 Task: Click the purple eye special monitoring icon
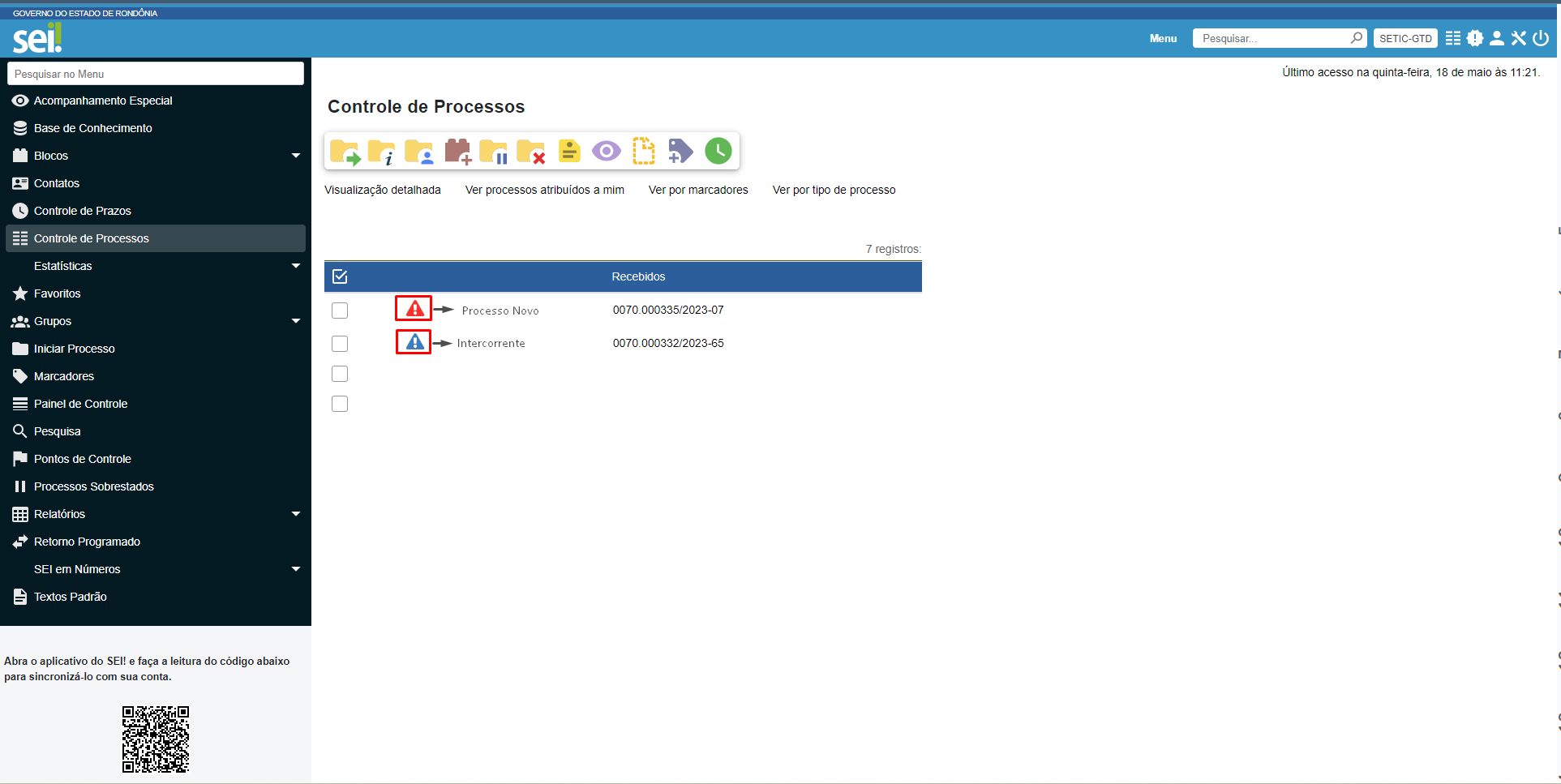(607, 151)
